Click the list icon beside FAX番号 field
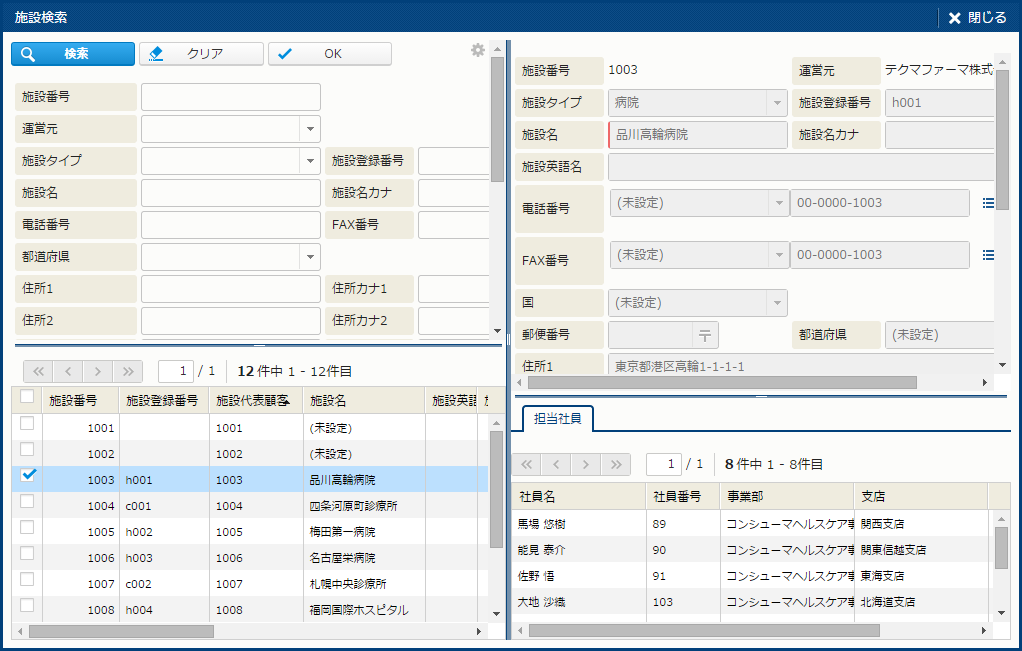 988,255
